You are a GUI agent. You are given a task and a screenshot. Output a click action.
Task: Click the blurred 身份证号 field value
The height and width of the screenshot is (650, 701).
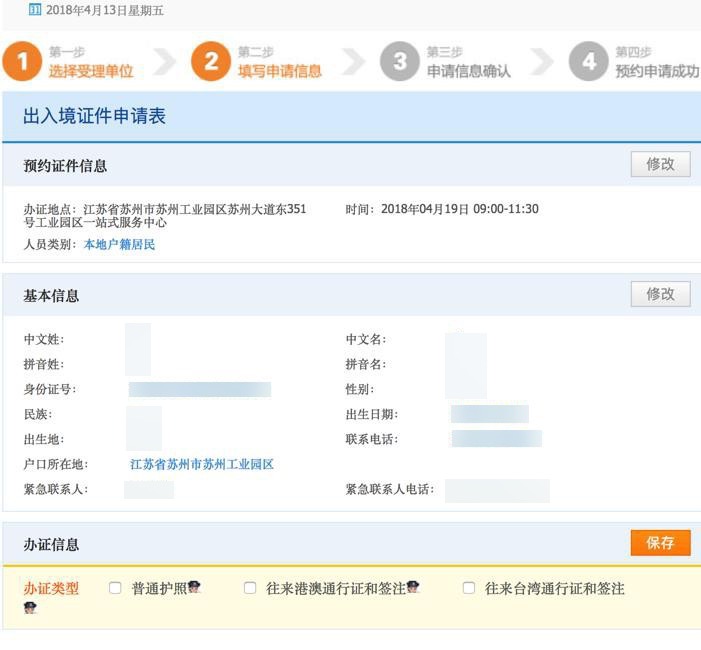point(200,389)
